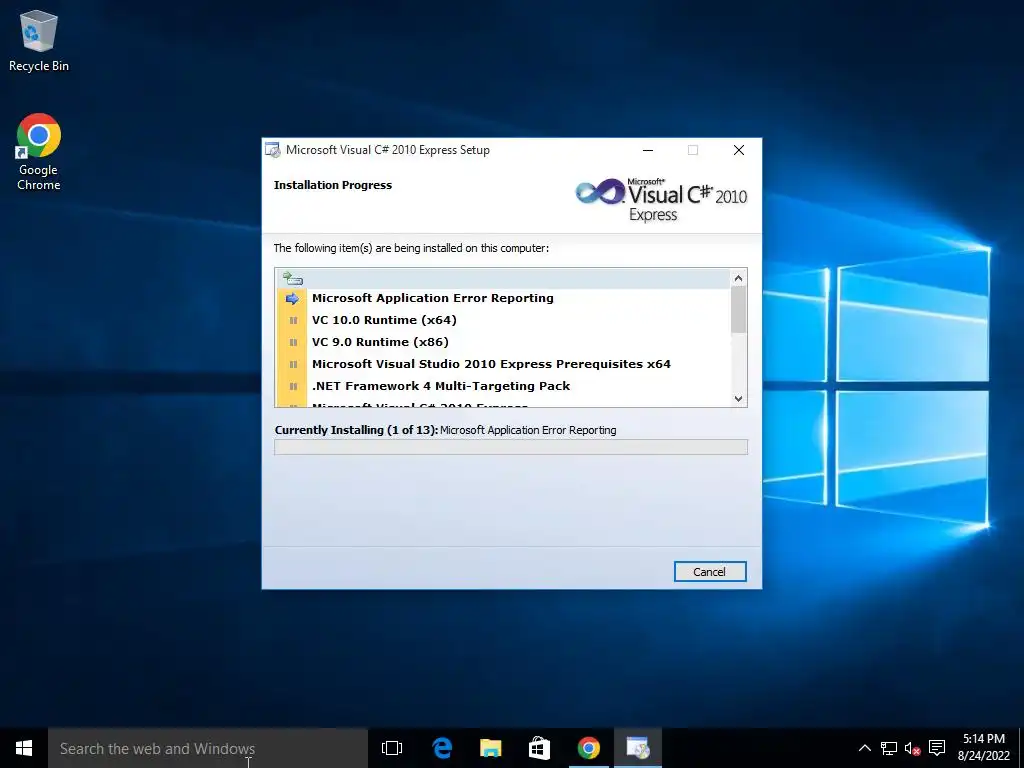
Task: Open the Google Chrome desktop shortcut
Action: click(x=39, y=152)
